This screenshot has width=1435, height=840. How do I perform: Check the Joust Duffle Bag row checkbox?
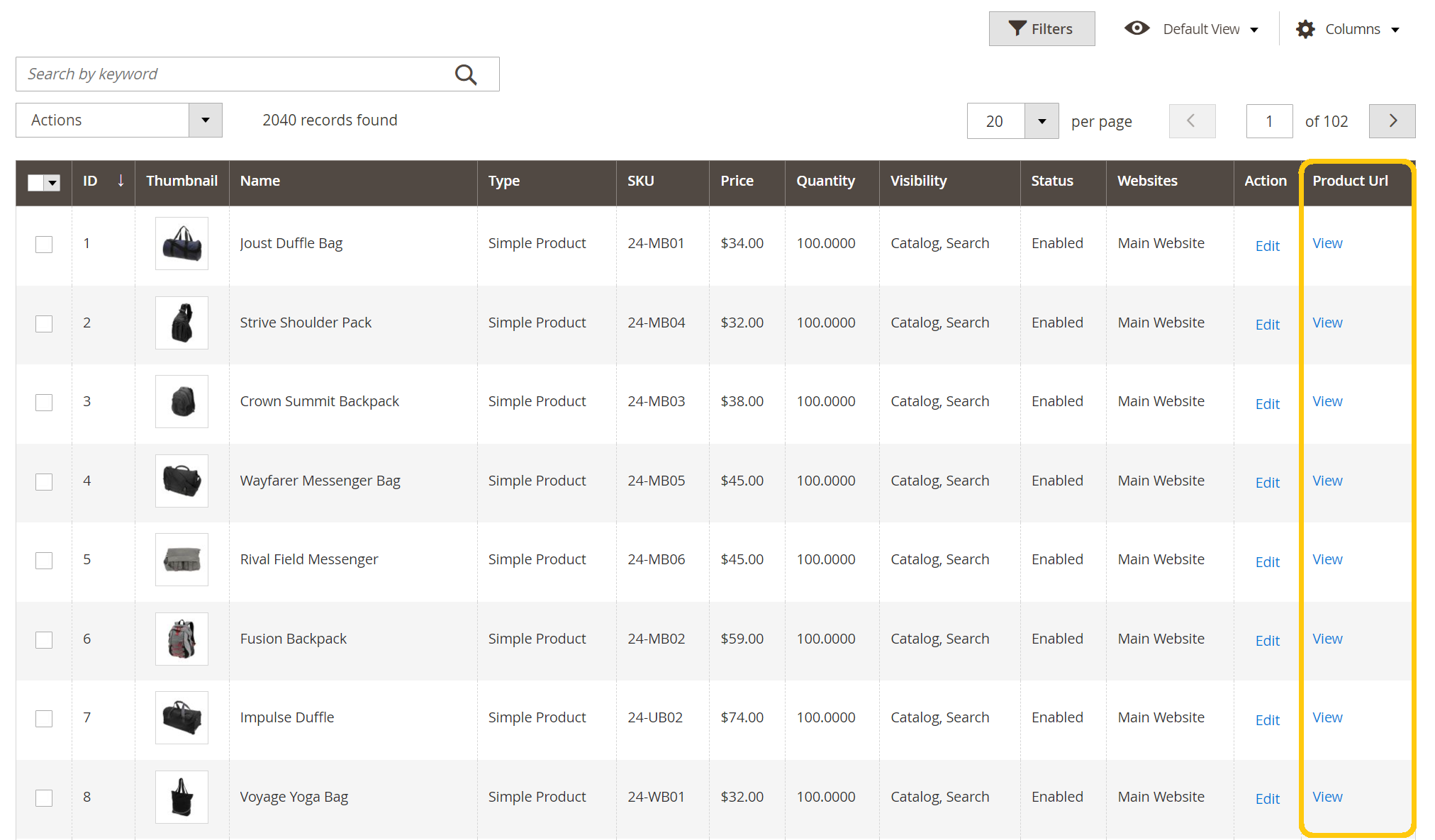(x=44, y=245)
